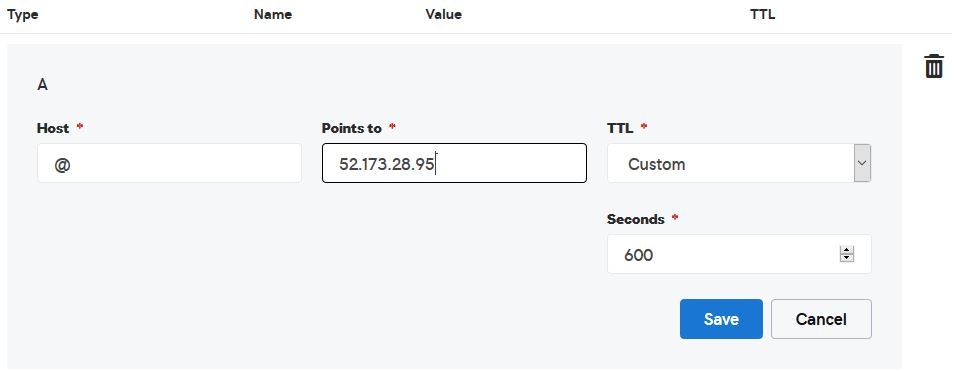This screenshot has width=957, height=371.
Task: Increase Seconds with the up spinner arrow
Action: [x=847, y=250]
